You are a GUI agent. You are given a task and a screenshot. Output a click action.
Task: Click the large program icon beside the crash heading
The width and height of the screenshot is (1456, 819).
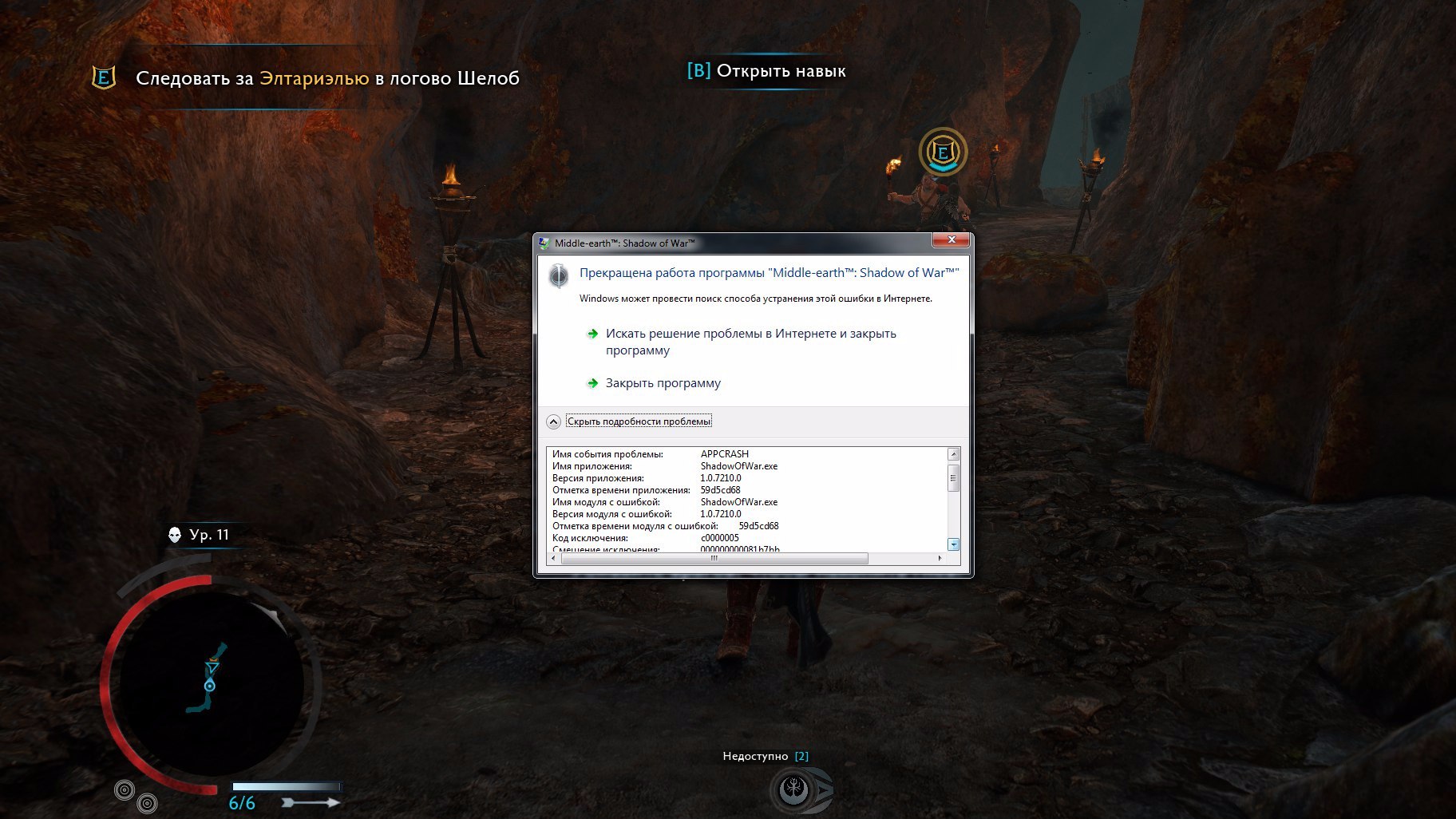(559, 276)
